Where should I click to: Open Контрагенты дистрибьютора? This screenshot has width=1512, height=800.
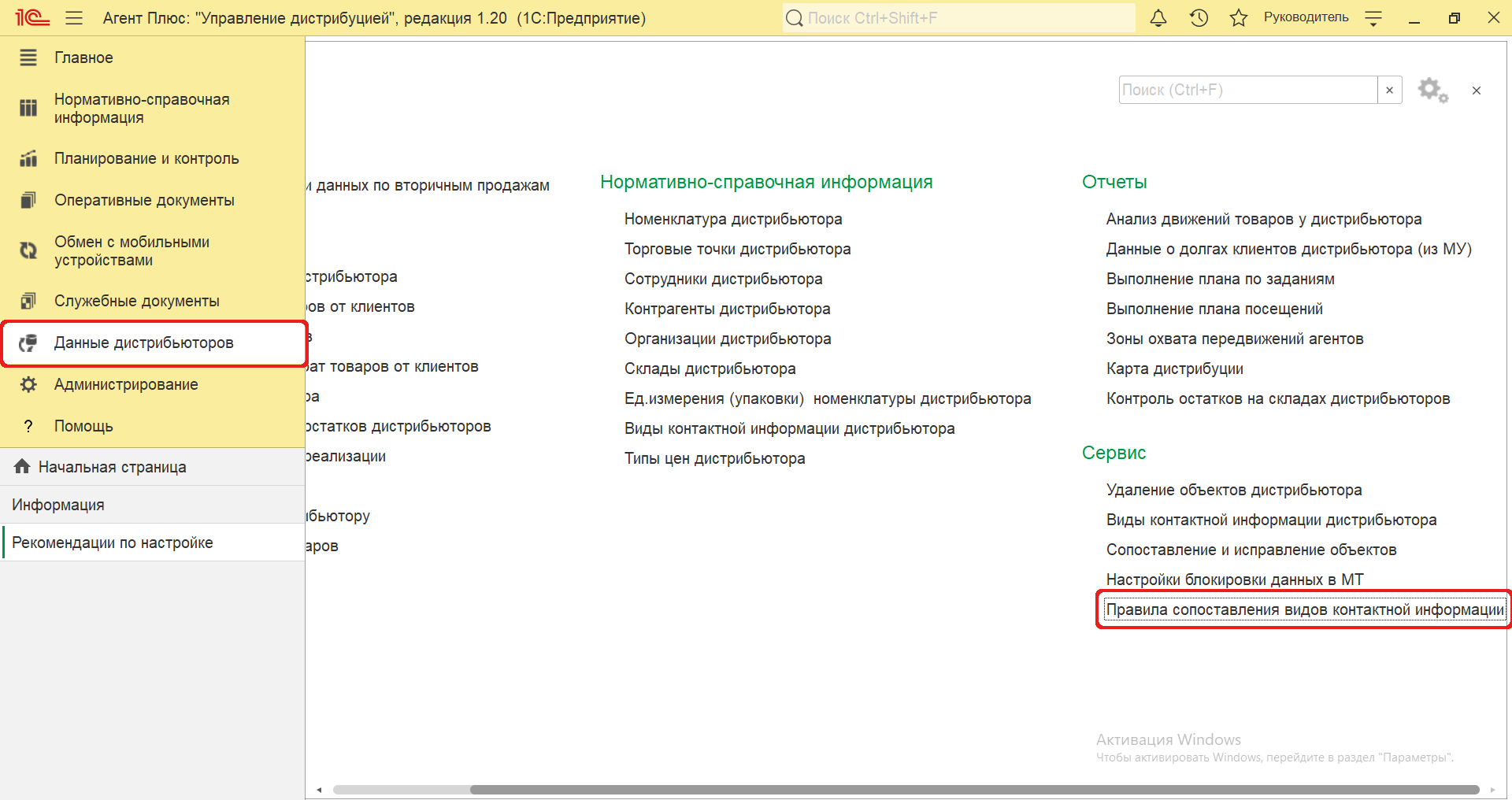point(727,309)
